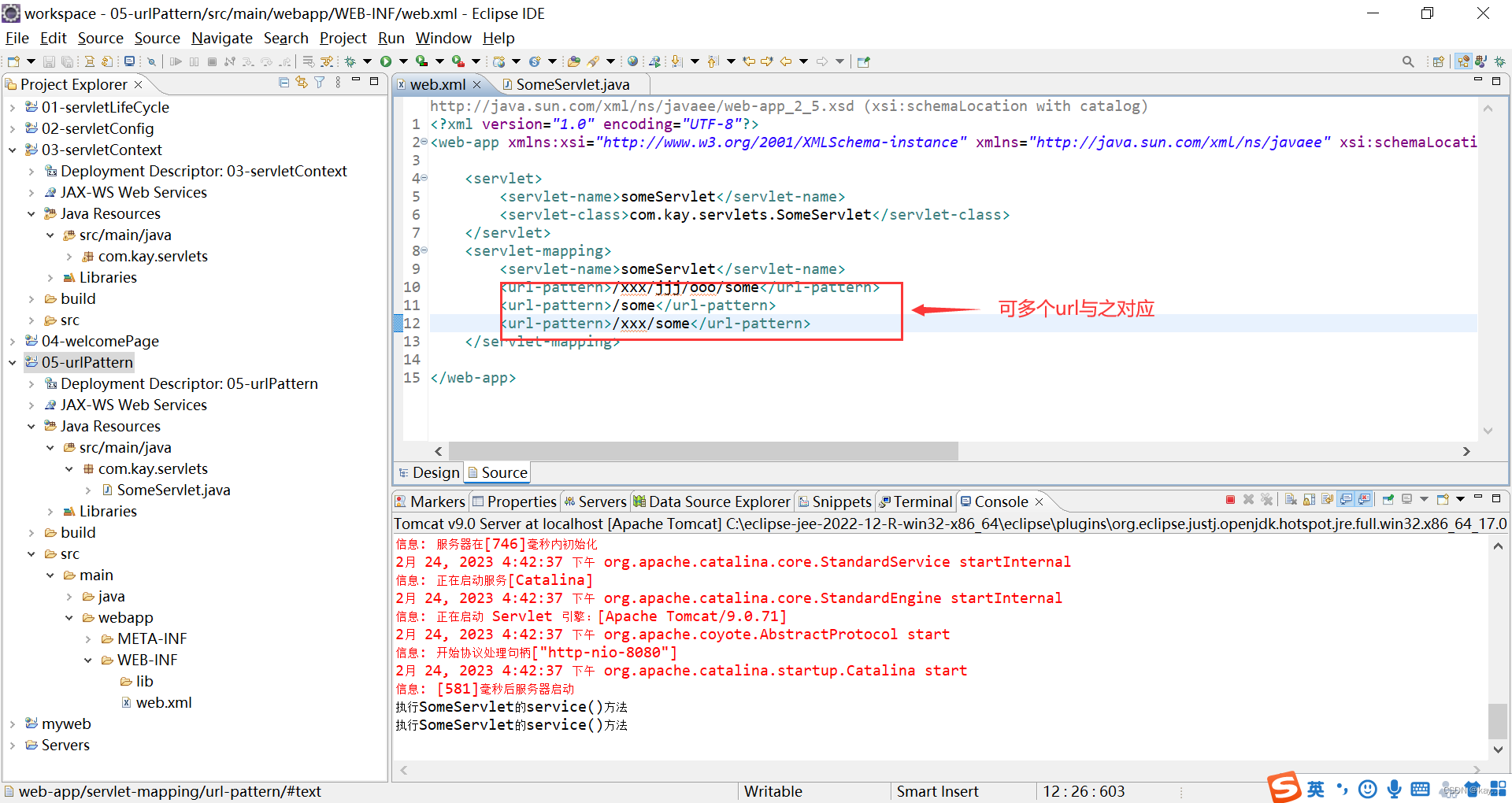Open the New wizard toolbar icon
The width and height of the screenshot is (1512, 803).
point(13,61)
